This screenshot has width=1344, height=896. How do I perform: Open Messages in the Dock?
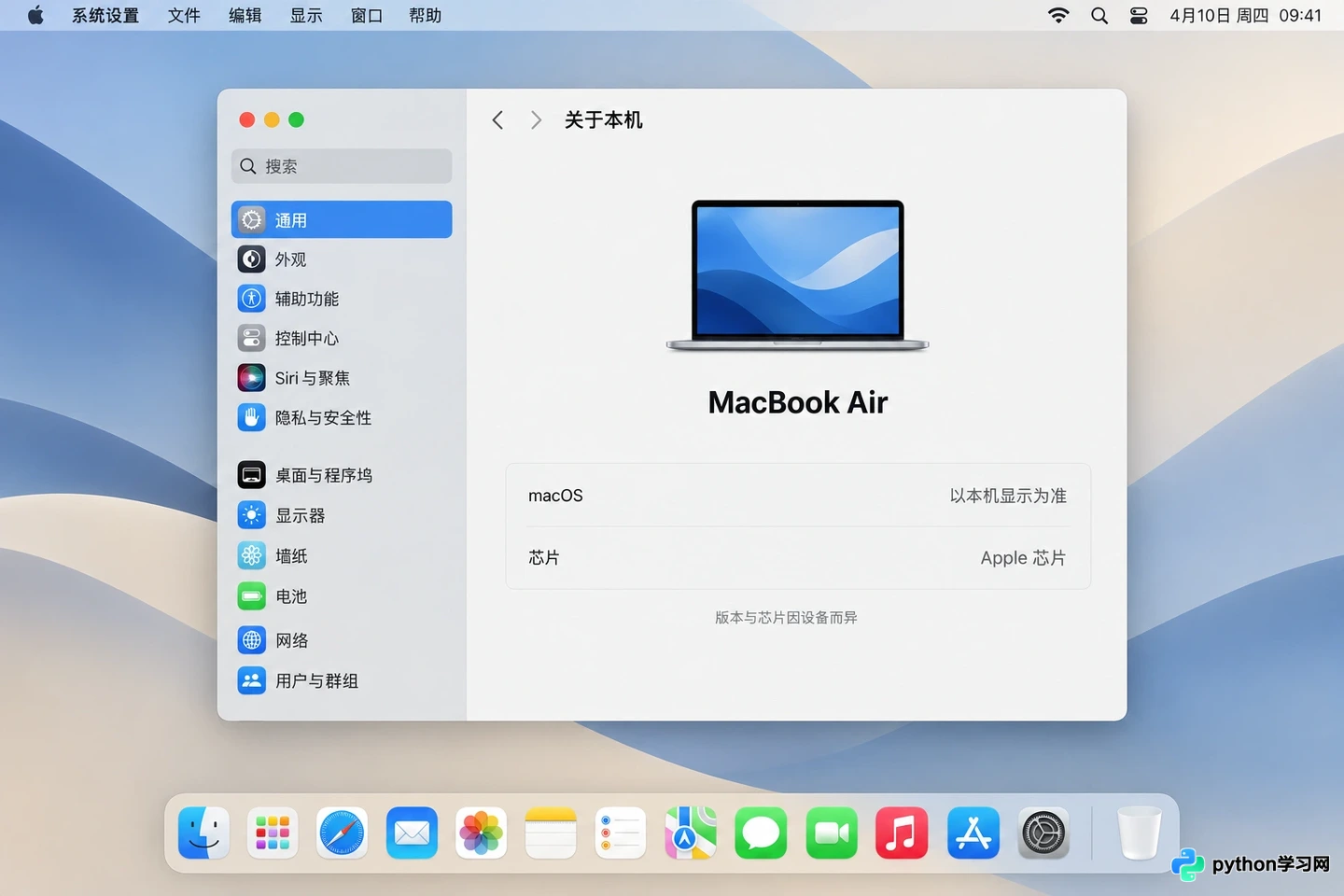[761, 833]
